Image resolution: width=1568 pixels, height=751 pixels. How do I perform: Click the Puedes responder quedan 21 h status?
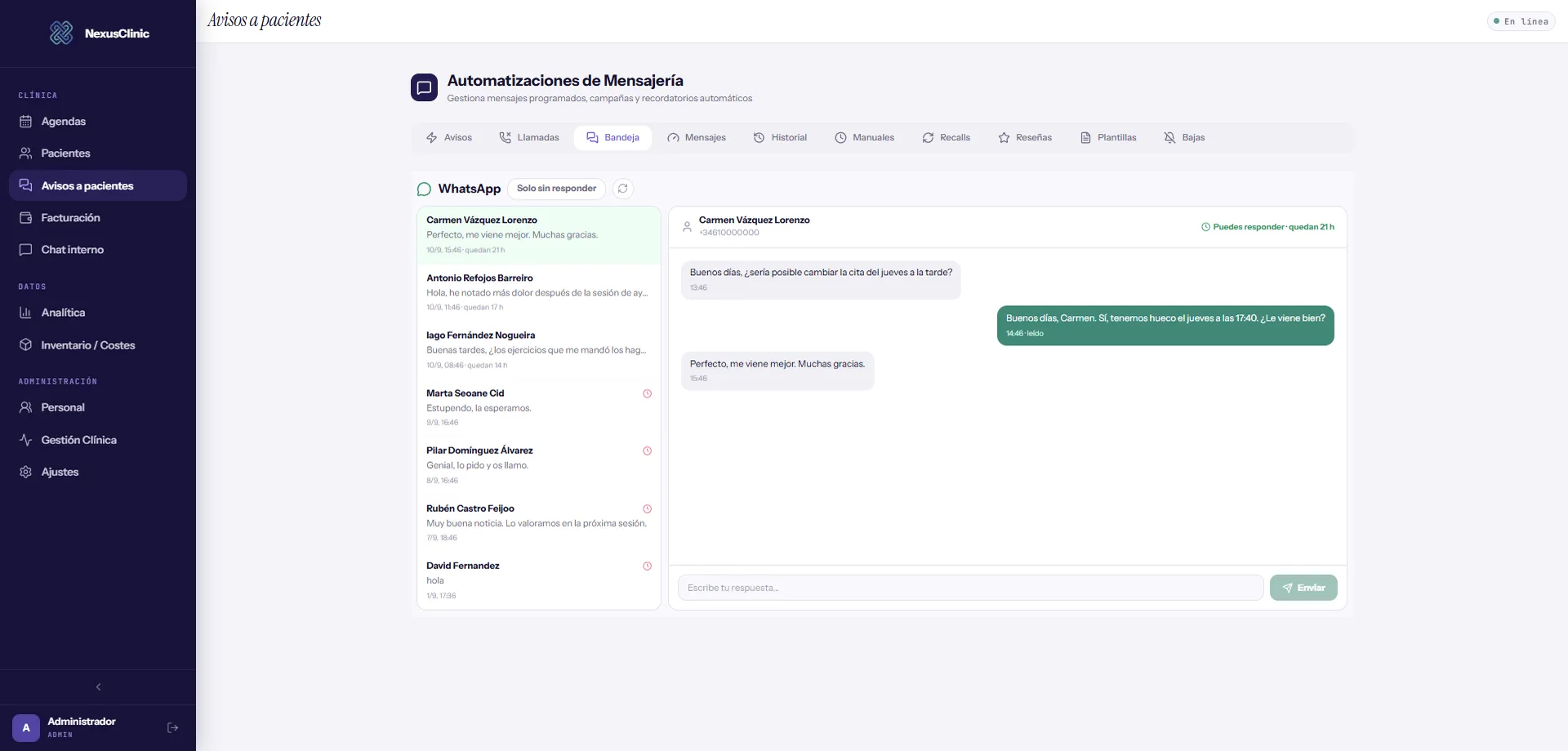click(x=1267, y=227)
